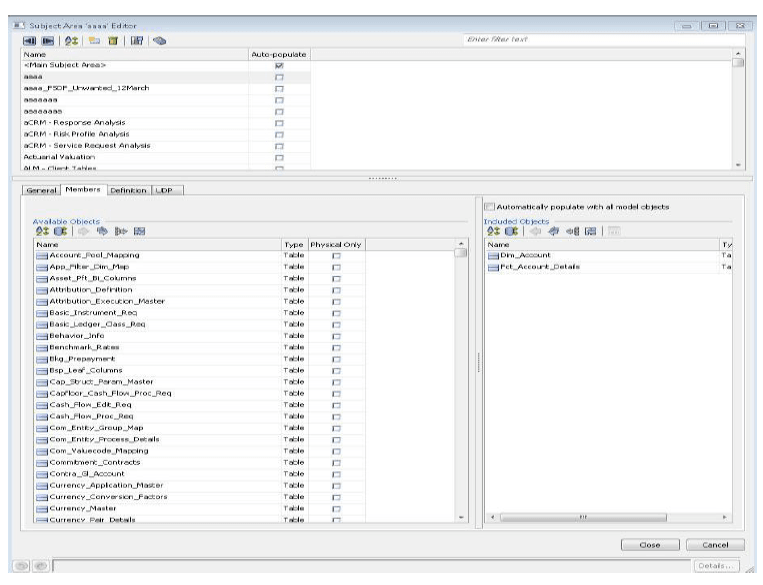Click Name column header in subject area list
Image resolution: width=763 pixels, height=585 pixels.
[x=135, y=55]
